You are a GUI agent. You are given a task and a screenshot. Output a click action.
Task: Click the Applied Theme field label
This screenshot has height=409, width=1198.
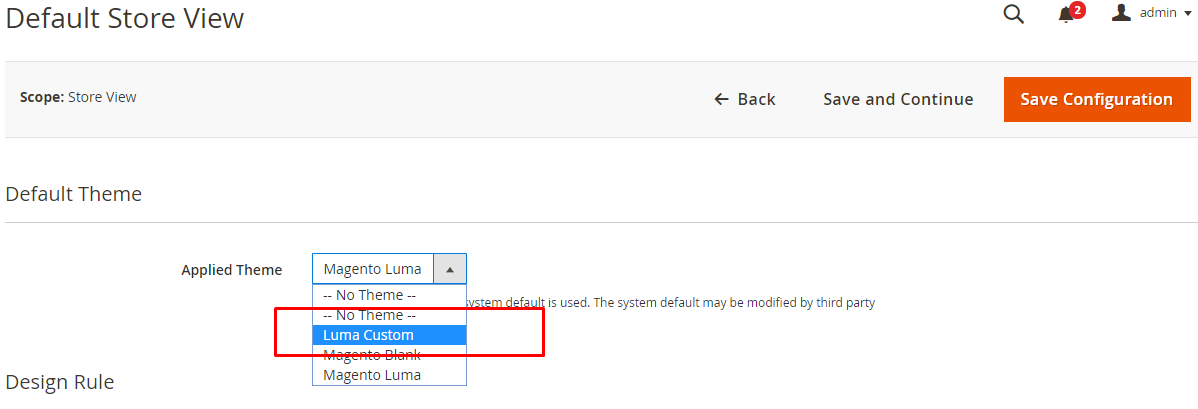(232, 270)
